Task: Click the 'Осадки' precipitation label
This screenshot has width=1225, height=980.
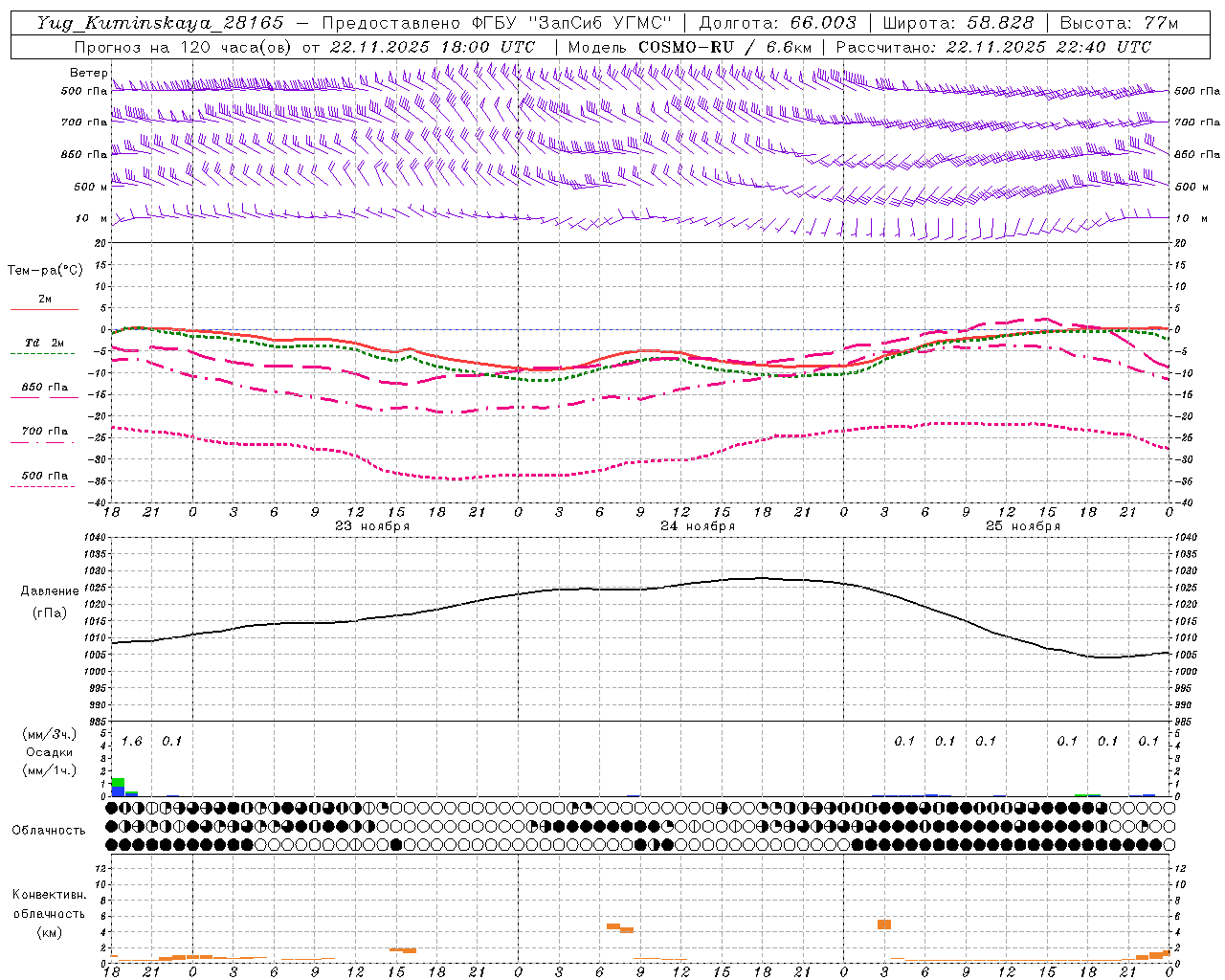Action: coord(50,752)
